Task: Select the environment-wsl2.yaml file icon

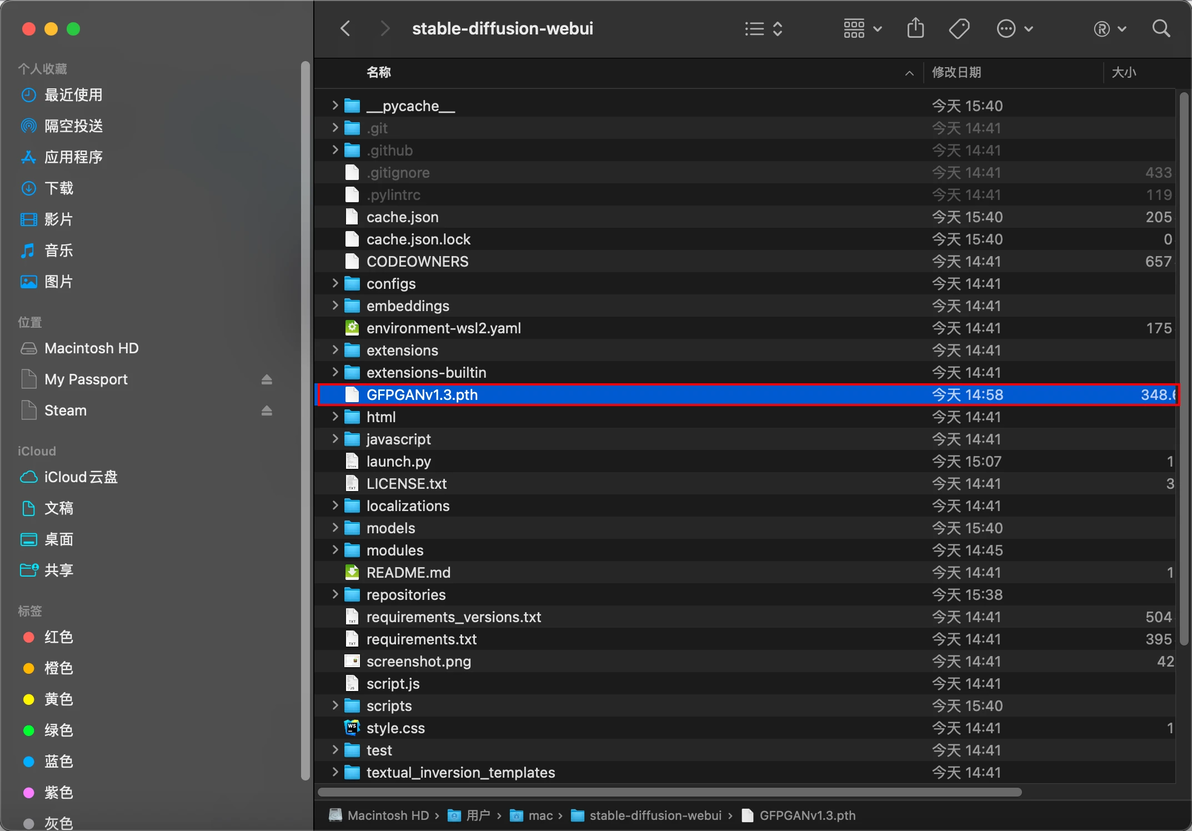Action: pos(352,328)
